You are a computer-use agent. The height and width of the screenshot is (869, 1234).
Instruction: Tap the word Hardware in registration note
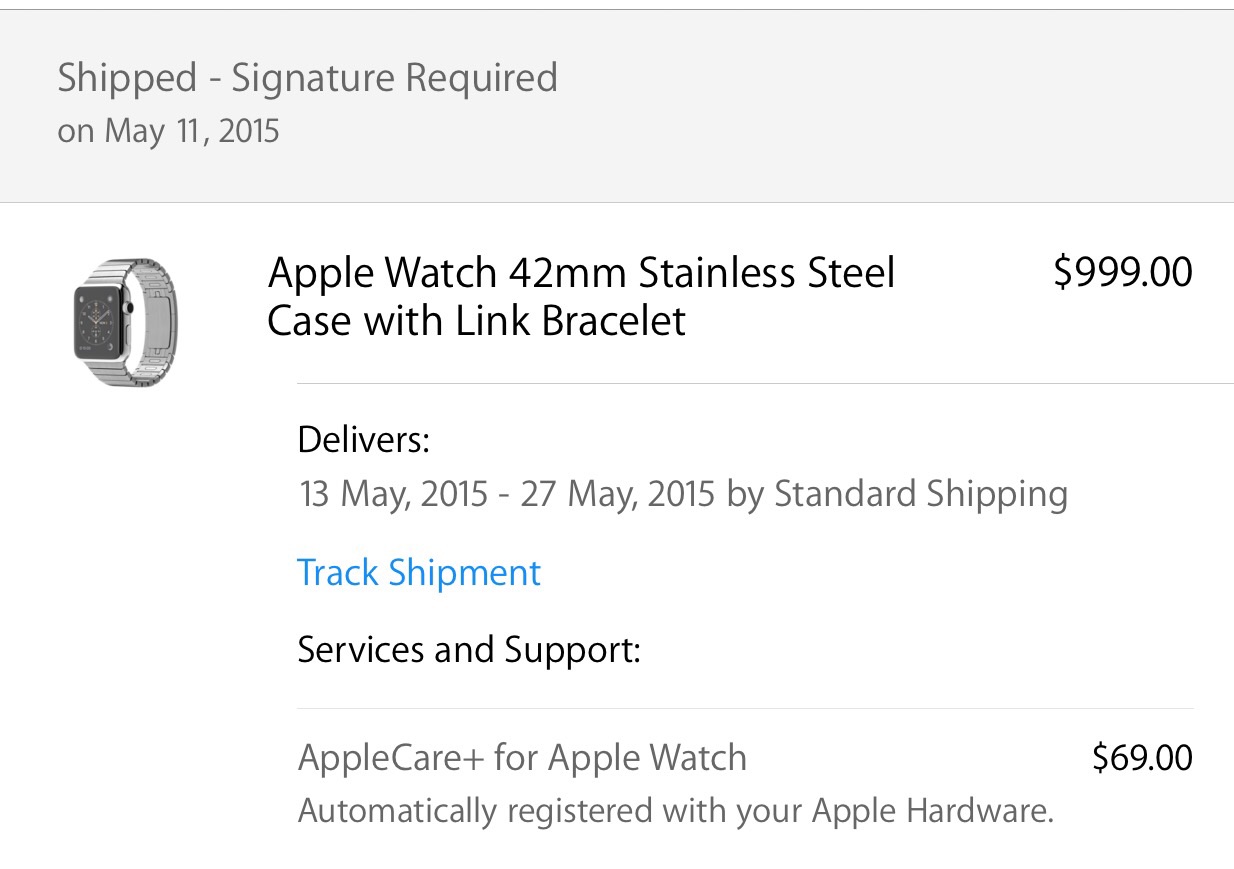pyautogui.click(x=979, y=810)
